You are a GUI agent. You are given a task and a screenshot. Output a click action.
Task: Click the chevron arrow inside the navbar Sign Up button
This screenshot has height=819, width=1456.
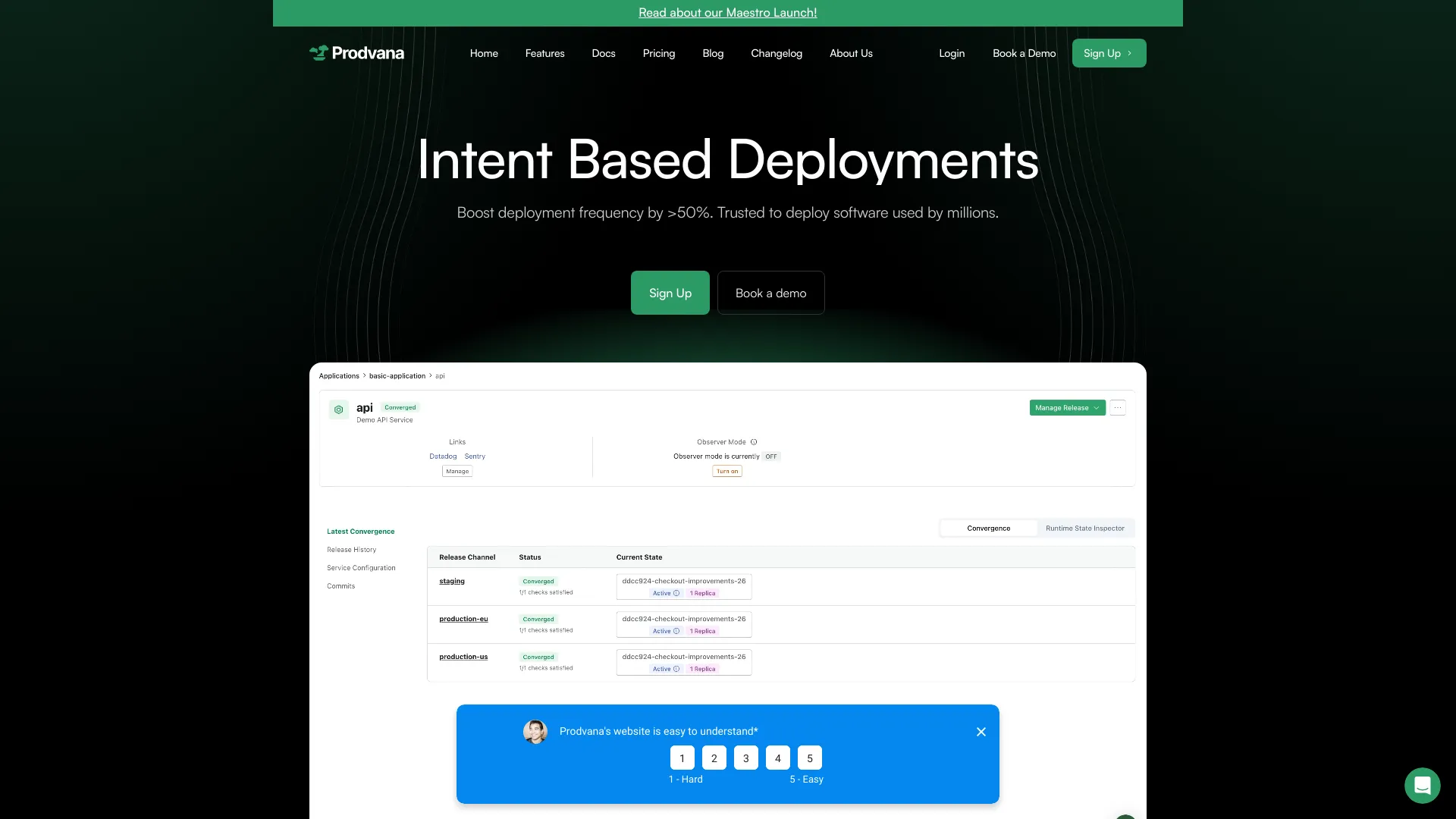1128,53
